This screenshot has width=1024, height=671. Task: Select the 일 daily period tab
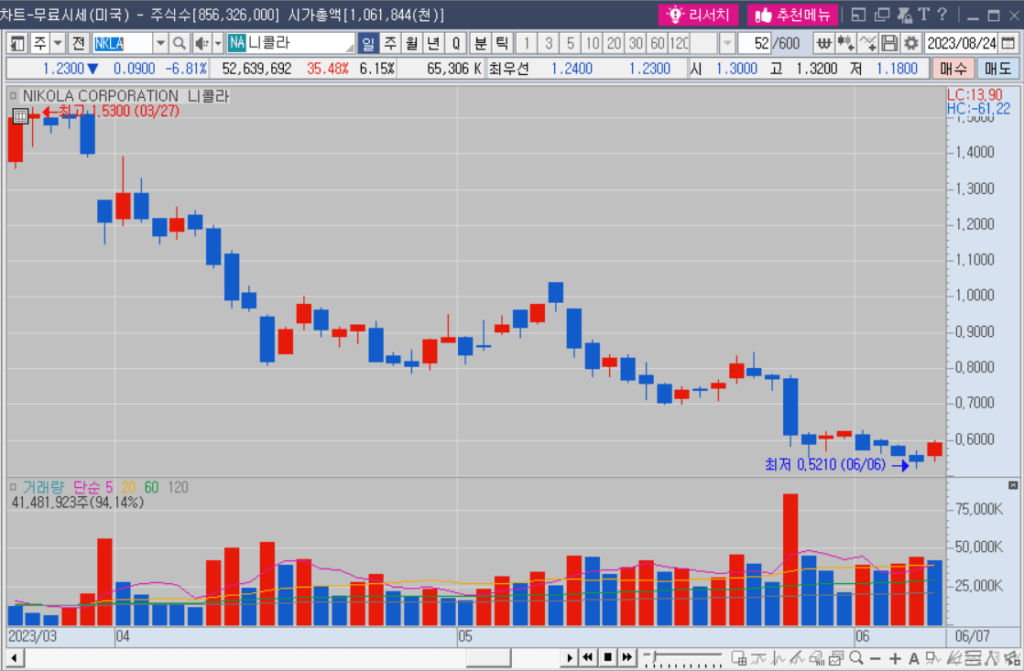368,43
